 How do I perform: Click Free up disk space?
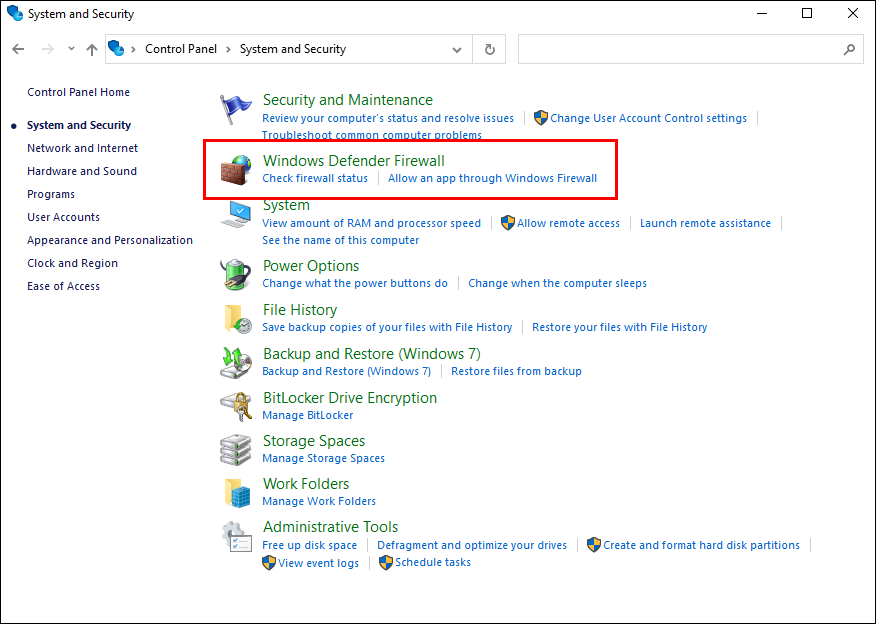pyautogui.click(x=310, y=545)
